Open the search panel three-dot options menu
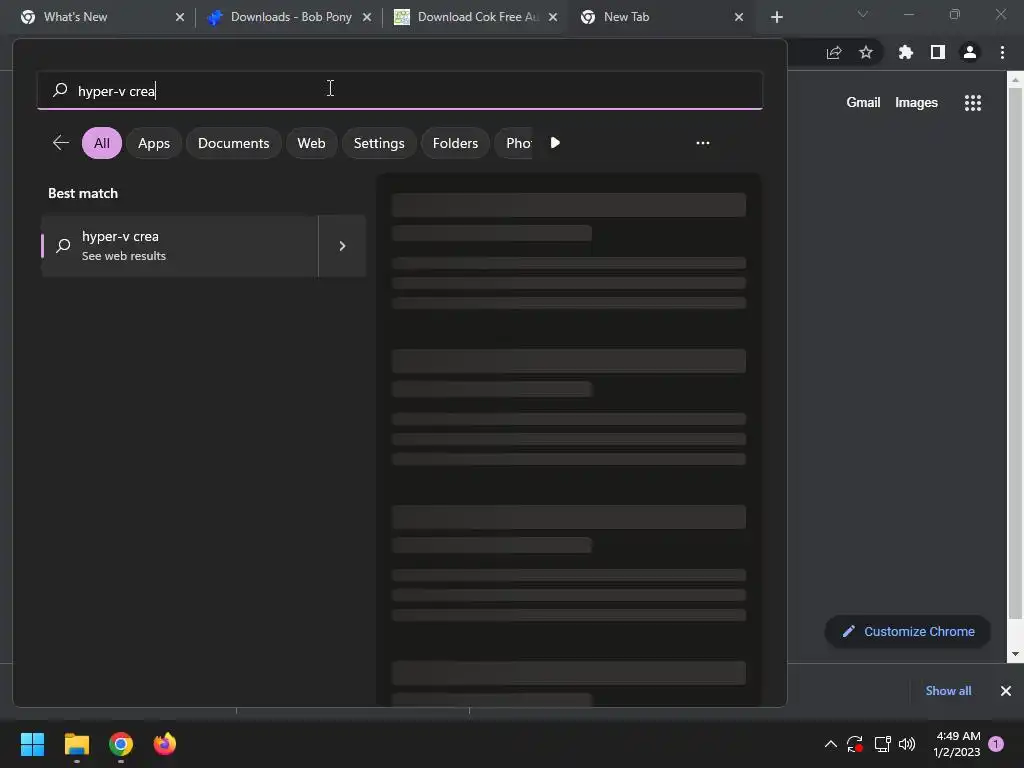 703,142
